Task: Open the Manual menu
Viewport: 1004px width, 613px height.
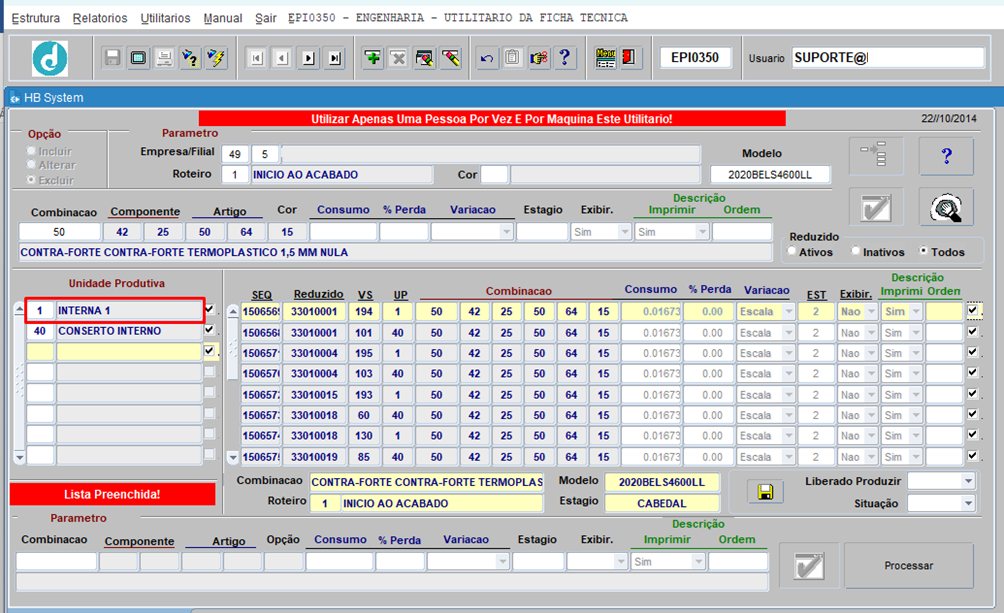Action: point(223,18)
